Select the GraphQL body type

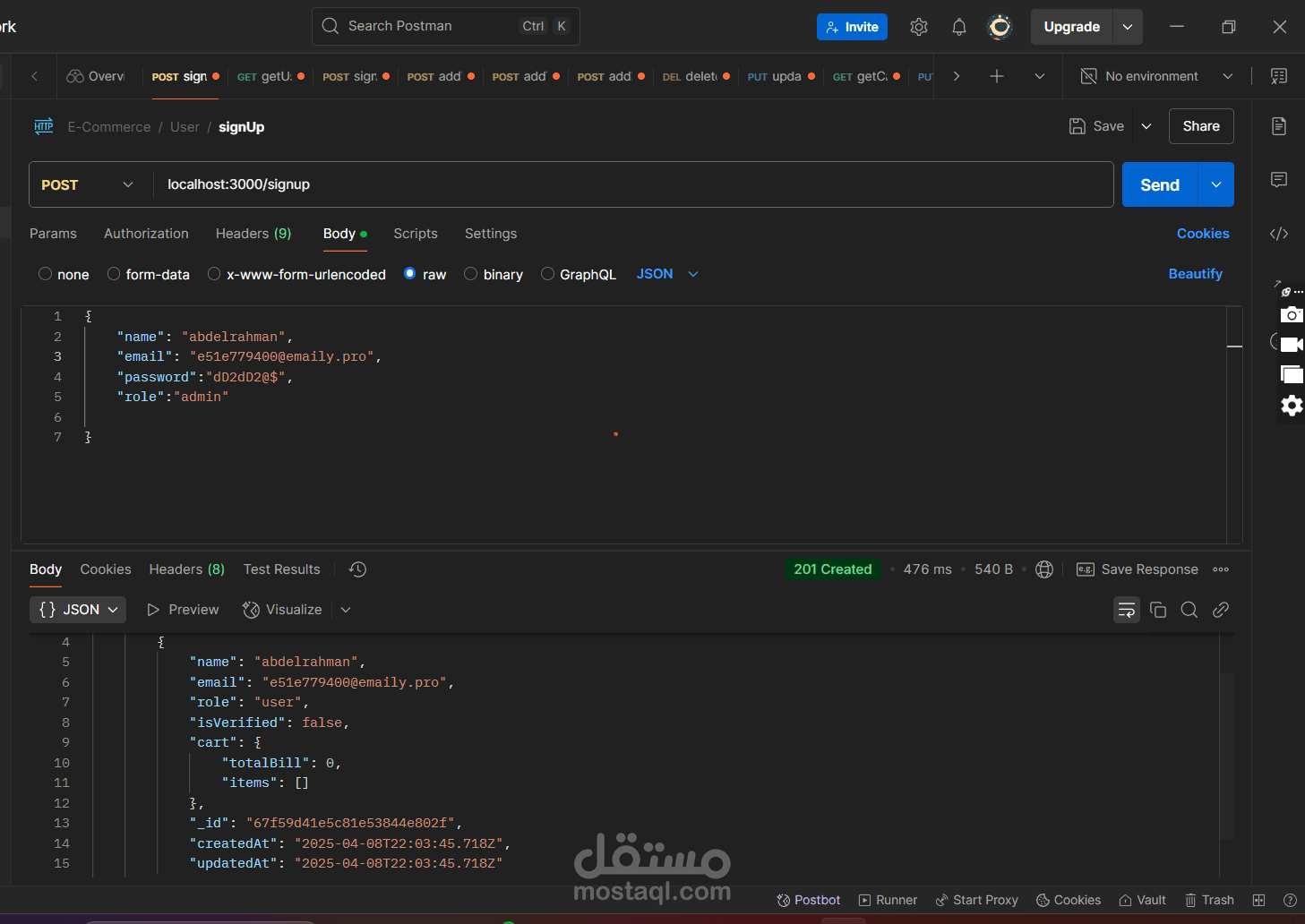[x=547, y=274]
